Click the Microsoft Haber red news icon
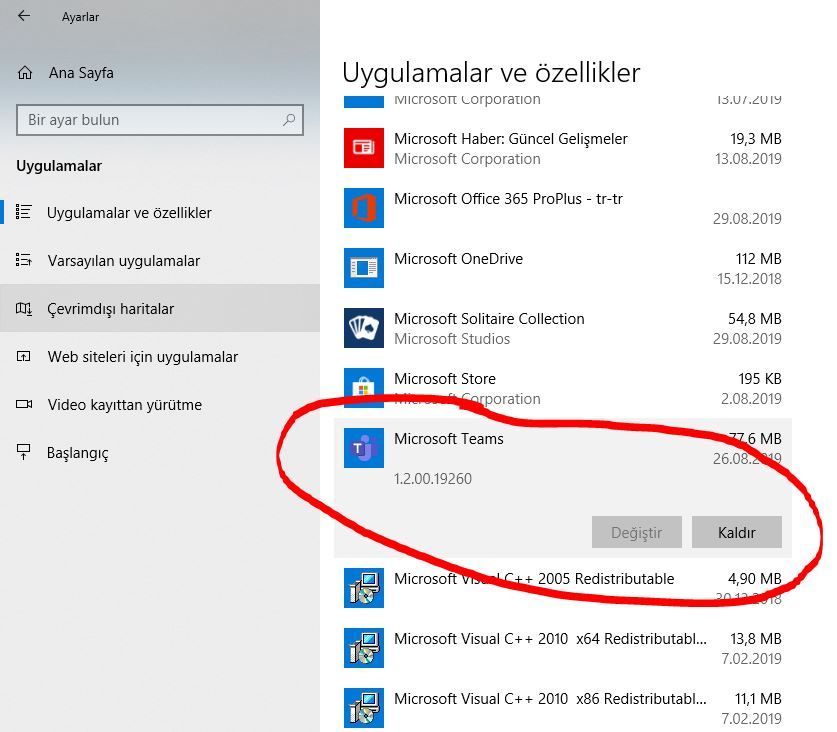The image size is (837, 732). point(364,148)
